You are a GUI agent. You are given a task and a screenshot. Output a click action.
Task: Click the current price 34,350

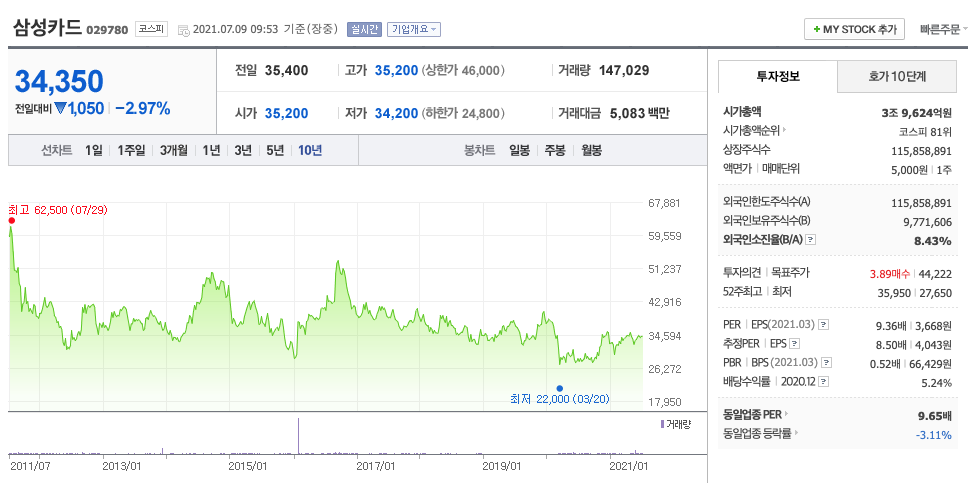(59, 82)
